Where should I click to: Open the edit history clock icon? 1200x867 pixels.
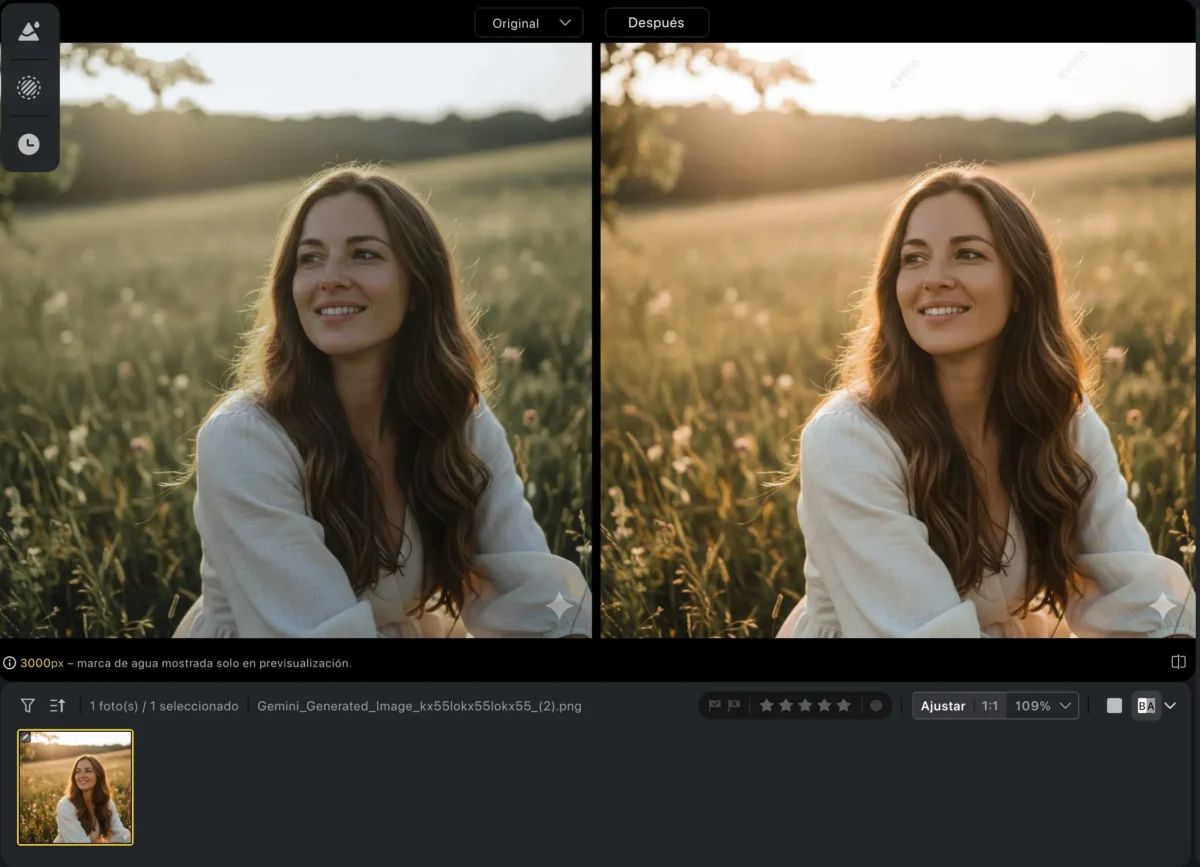(30, 143)
